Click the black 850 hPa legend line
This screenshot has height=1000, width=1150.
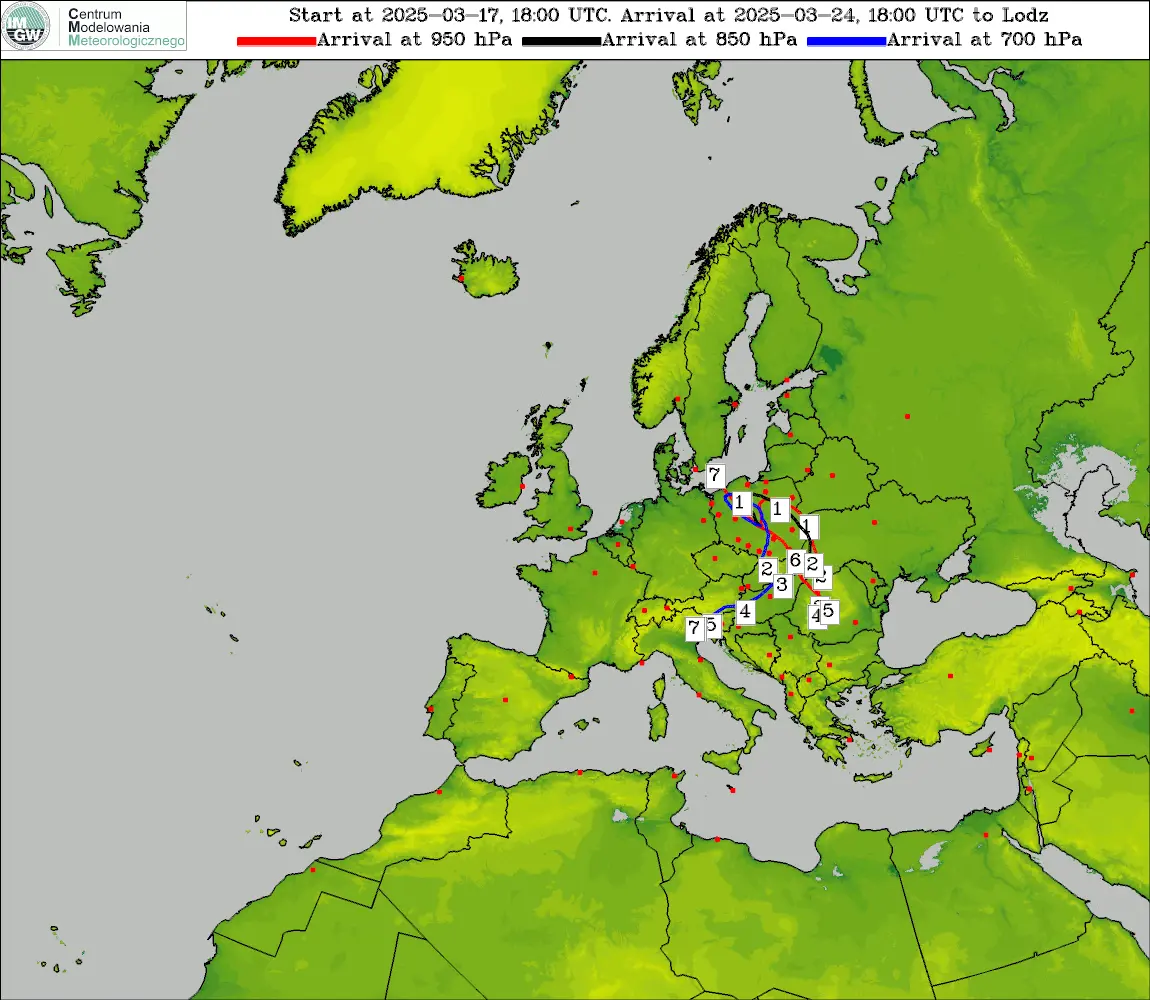pos(561,41)
